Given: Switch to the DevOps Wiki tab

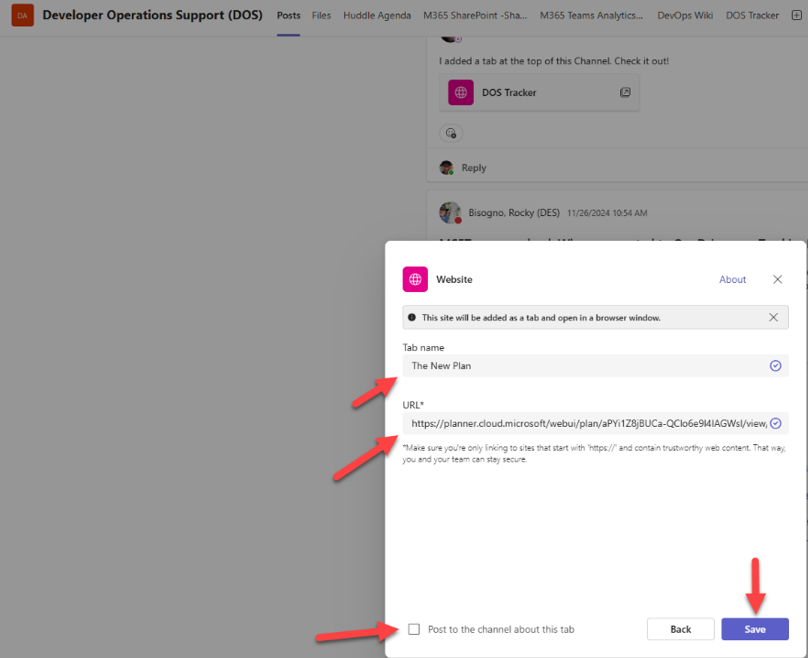Looking at the screenshot, I should click(685, 15).
